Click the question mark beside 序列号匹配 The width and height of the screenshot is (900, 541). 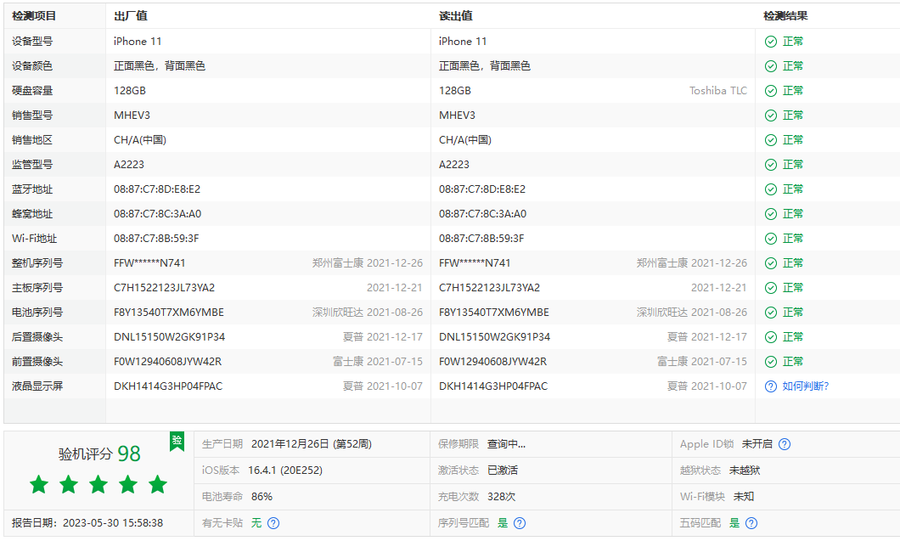point(519,522)
